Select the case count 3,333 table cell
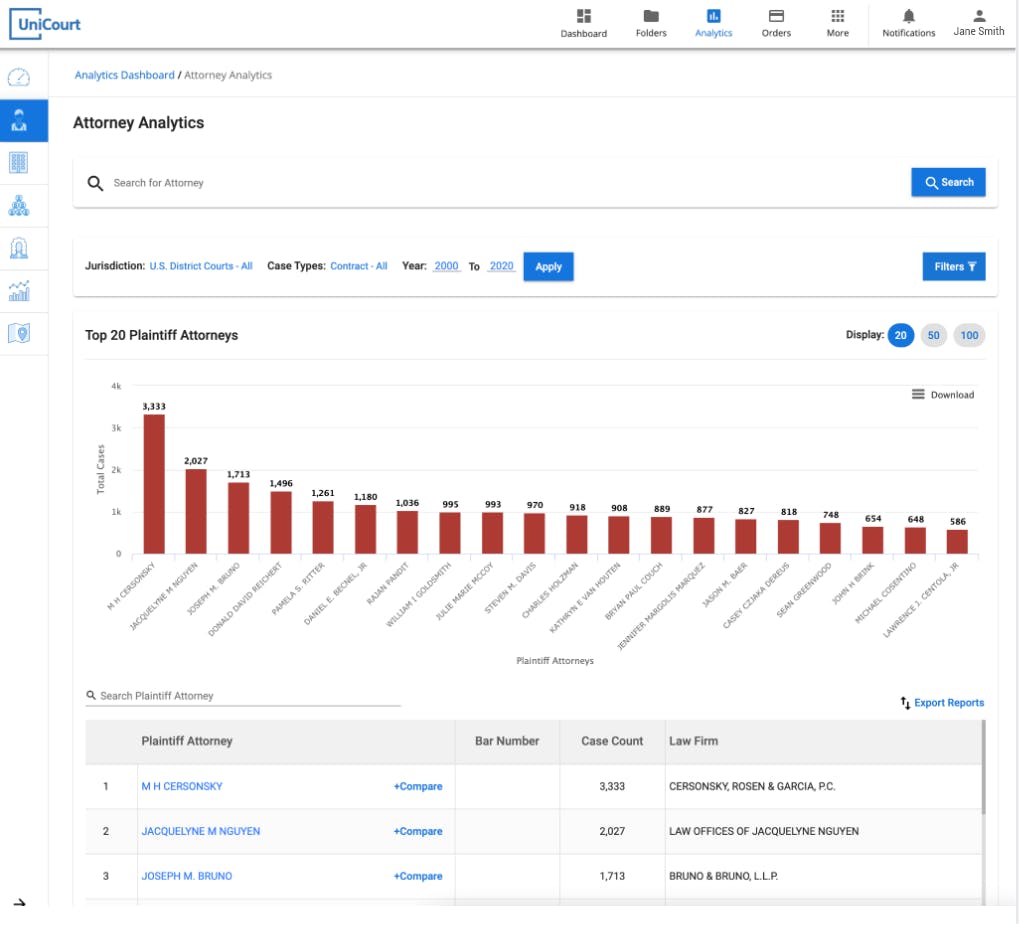Image resolution: width=1019 pixels, height=935 pixels. (x=612, y=786)
